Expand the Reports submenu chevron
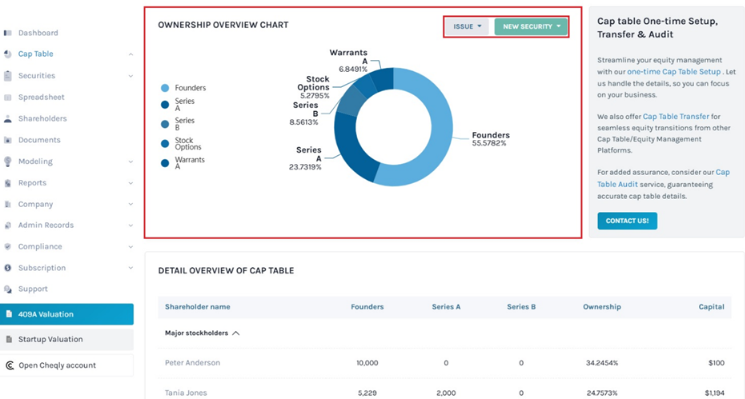The height and width of the screenshot is (399, 745). click(x=131, y=183)
